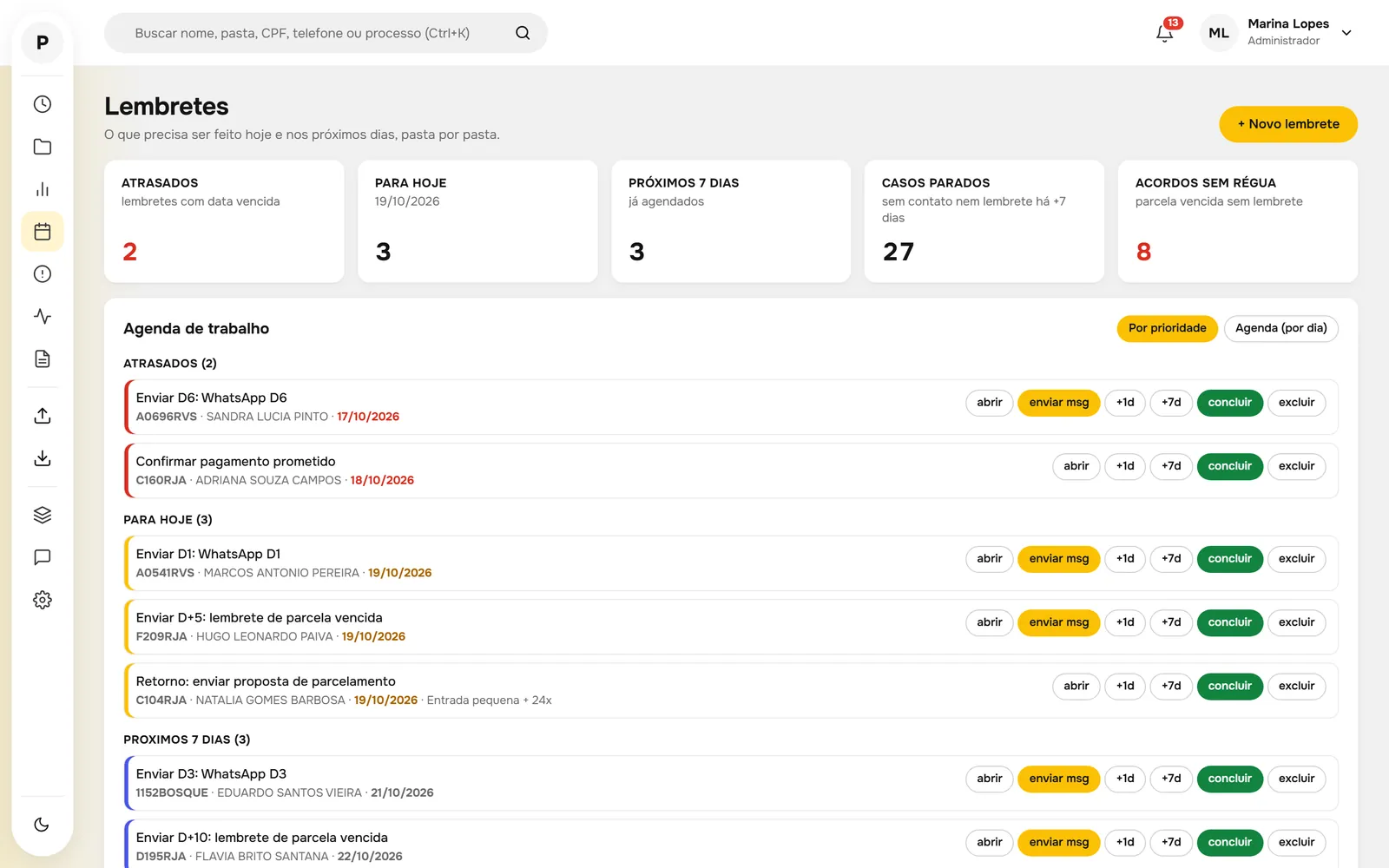Open the Casos parados summary card
Image resolution: width=1389 pixels, height=868 pixels.
(x=984, y=221)
